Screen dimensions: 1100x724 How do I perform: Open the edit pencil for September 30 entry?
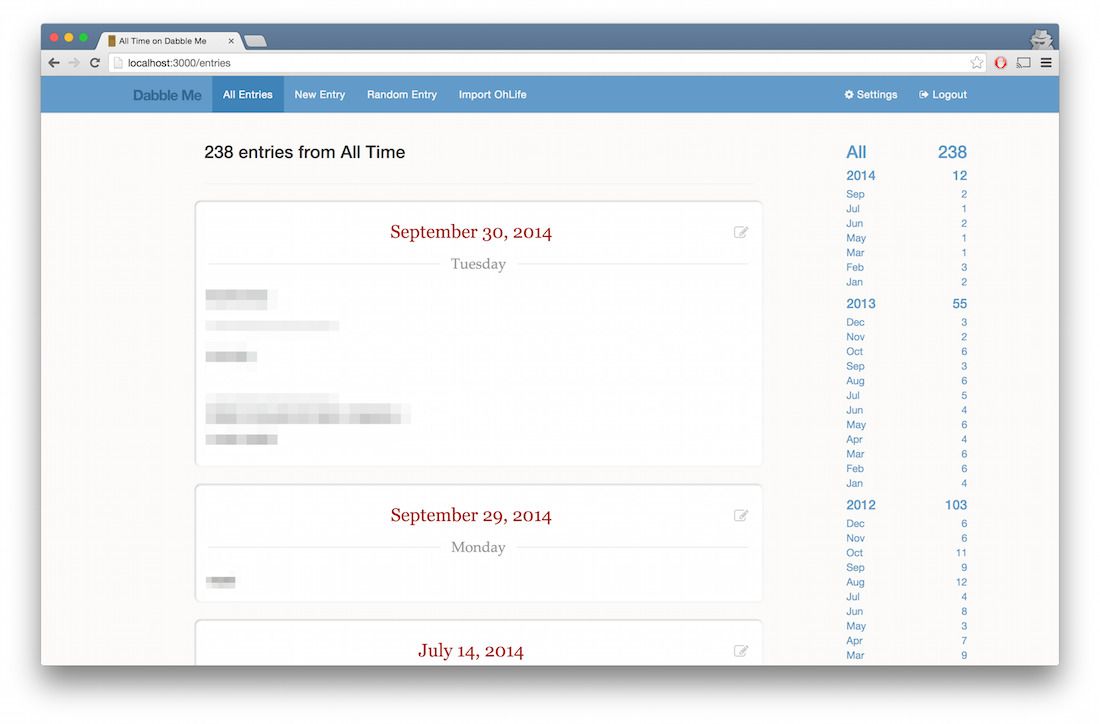coord(741,231)
